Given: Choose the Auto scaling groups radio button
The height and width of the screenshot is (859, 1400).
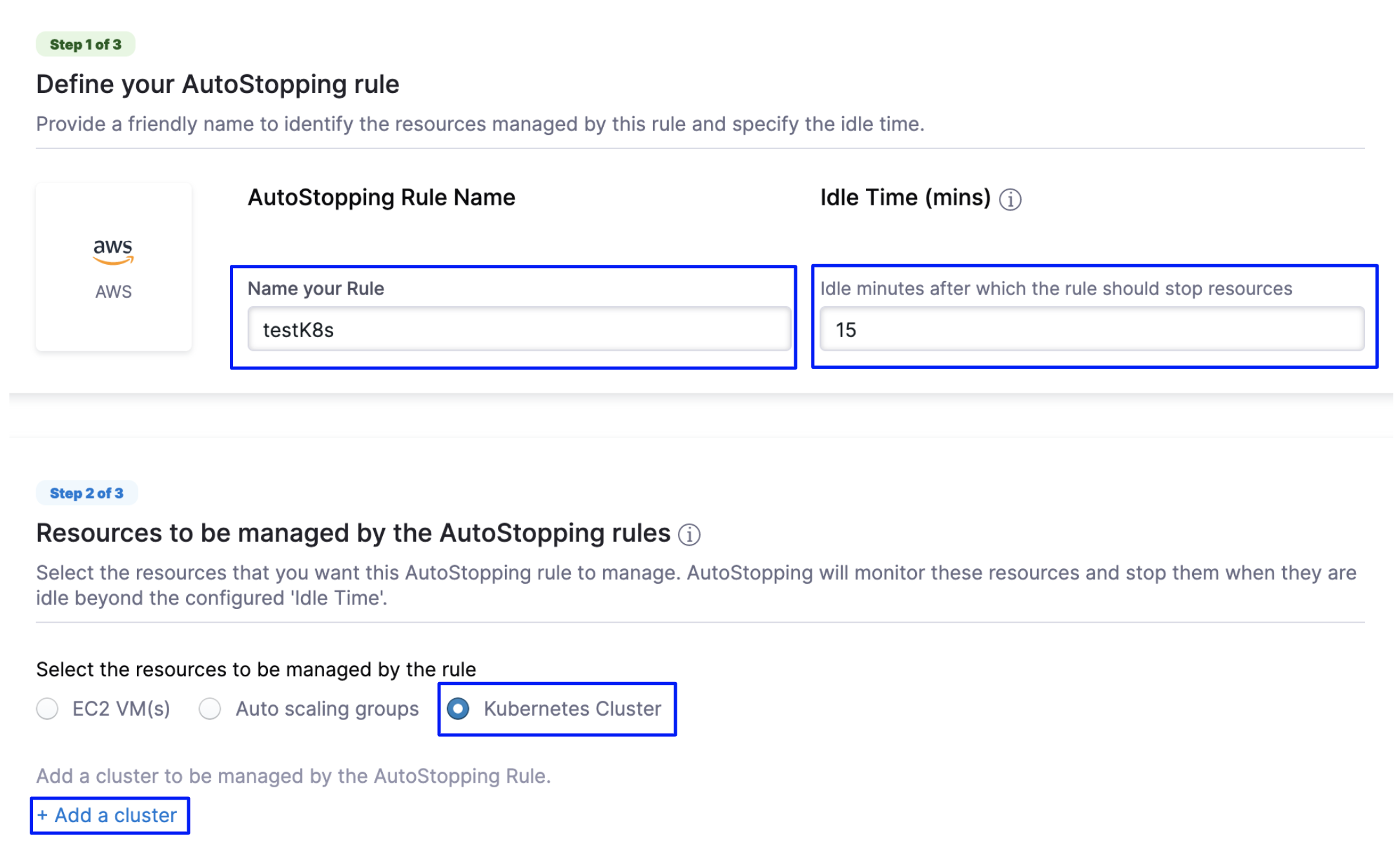Looking at the screenshot, I should 210,709.
